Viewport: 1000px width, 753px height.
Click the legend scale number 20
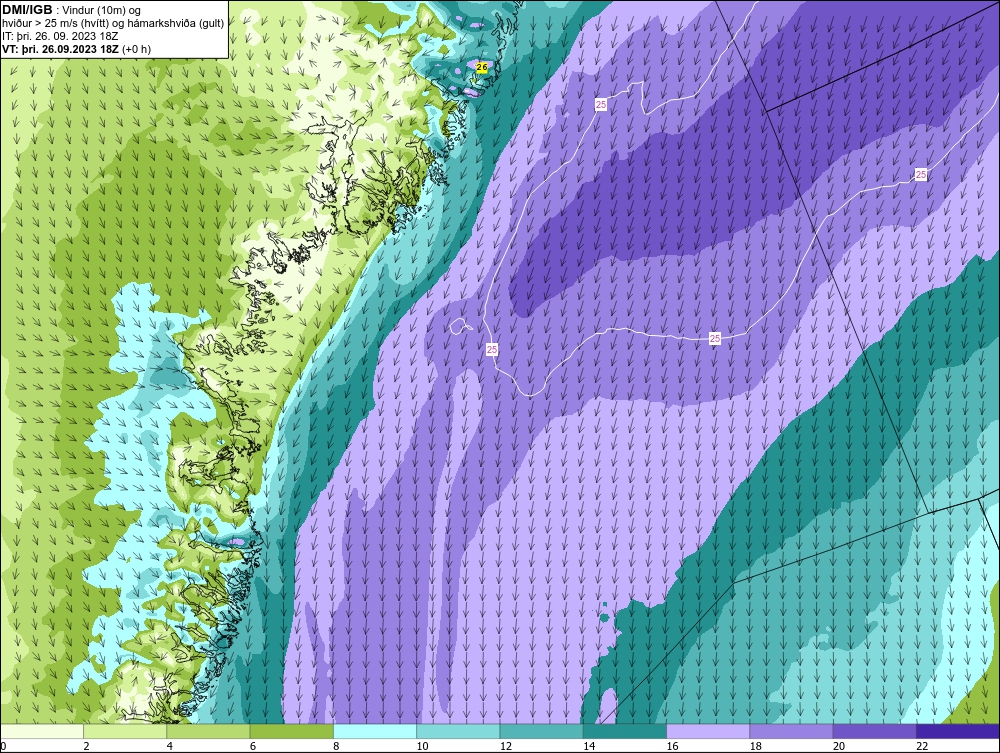coord(839,747)
